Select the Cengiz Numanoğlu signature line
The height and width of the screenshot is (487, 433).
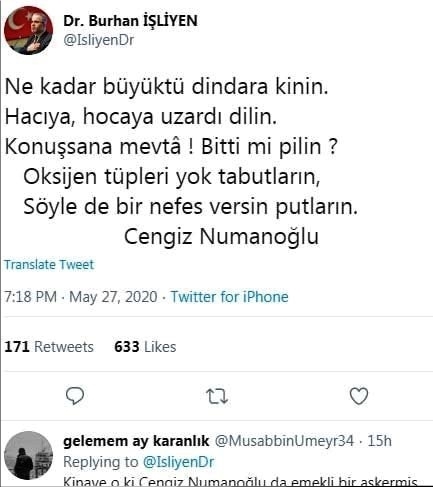222,237
